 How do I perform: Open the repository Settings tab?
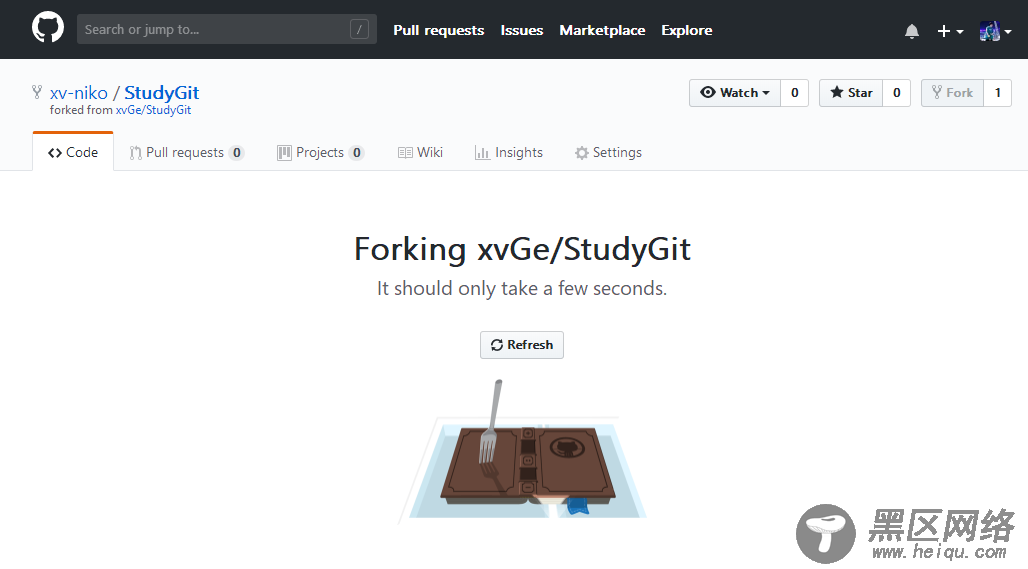pos(608,153)
